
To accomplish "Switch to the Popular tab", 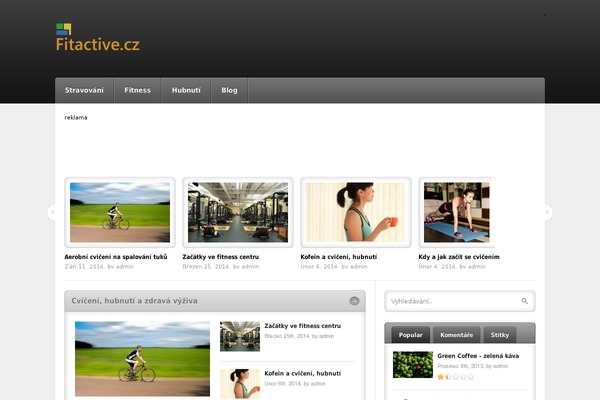I will [x=411, y=335].
